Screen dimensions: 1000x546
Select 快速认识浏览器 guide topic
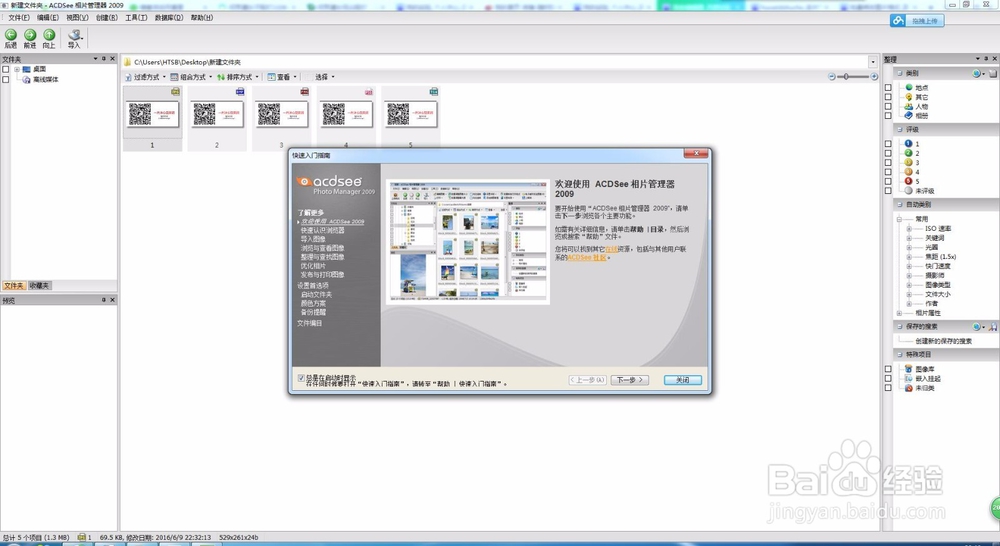click(323, 230)
